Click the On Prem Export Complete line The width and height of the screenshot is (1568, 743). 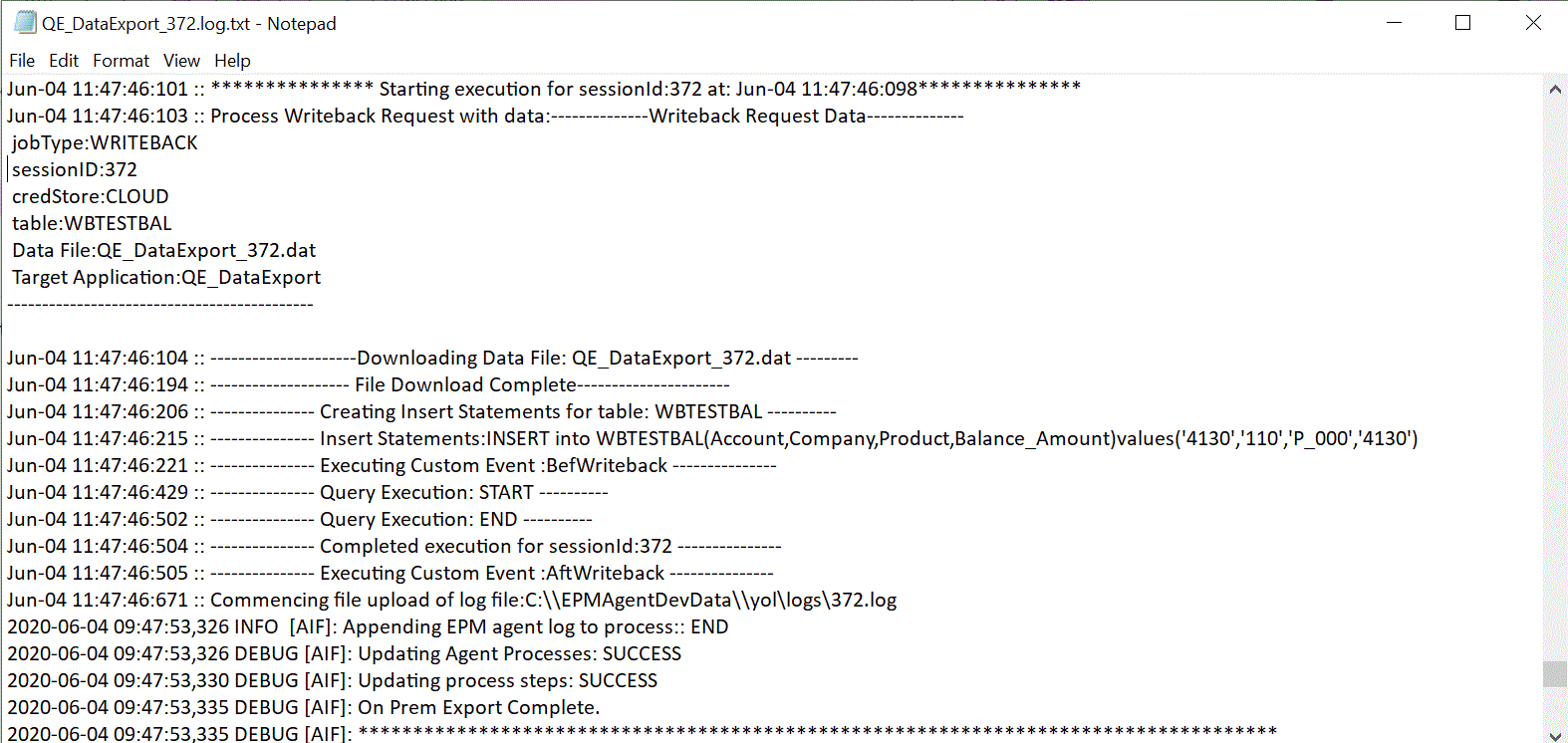pyautogui.click(x=300, y=707)
